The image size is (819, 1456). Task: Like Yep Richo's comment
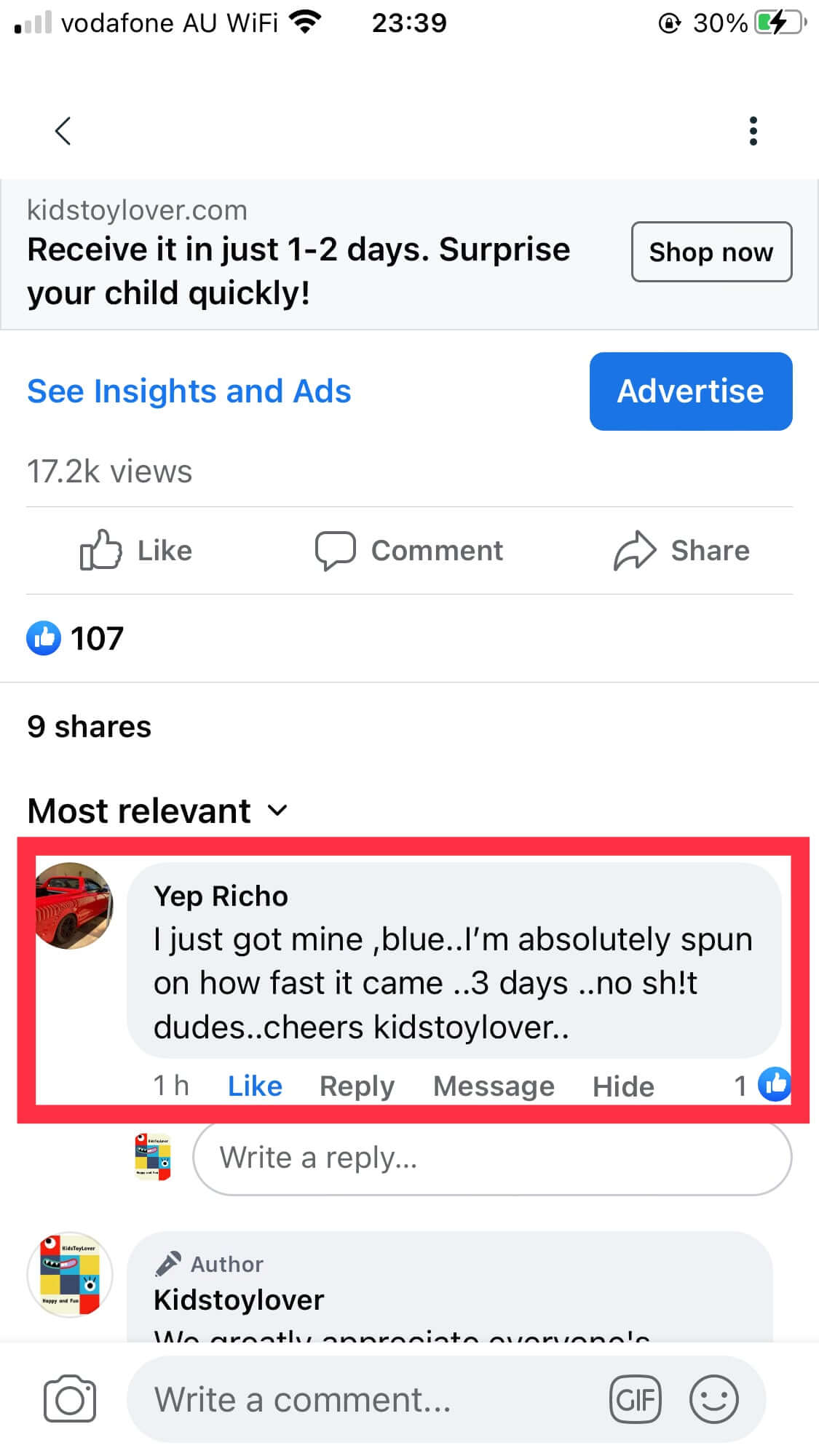[x=255, y=1086]
